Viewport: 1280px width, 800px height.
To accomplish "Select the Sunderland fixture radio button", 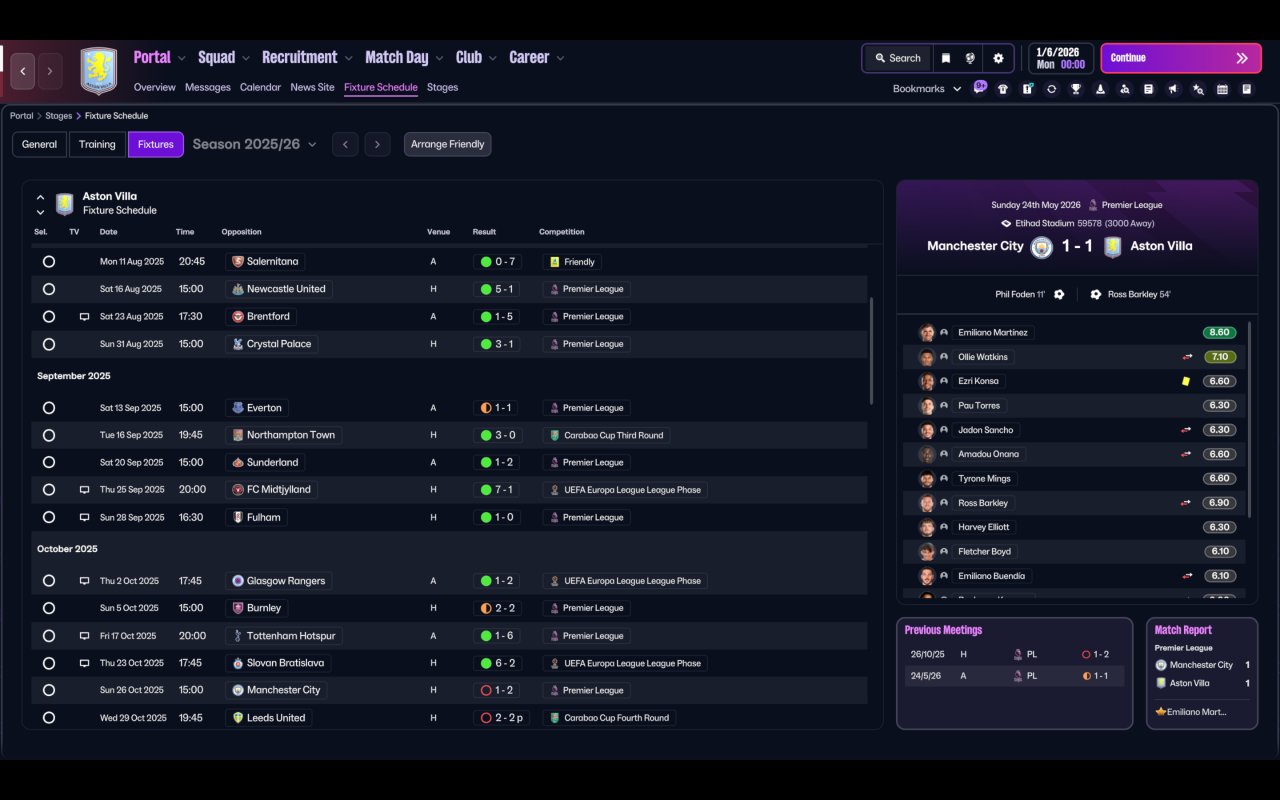I will (x=49, y=463).
